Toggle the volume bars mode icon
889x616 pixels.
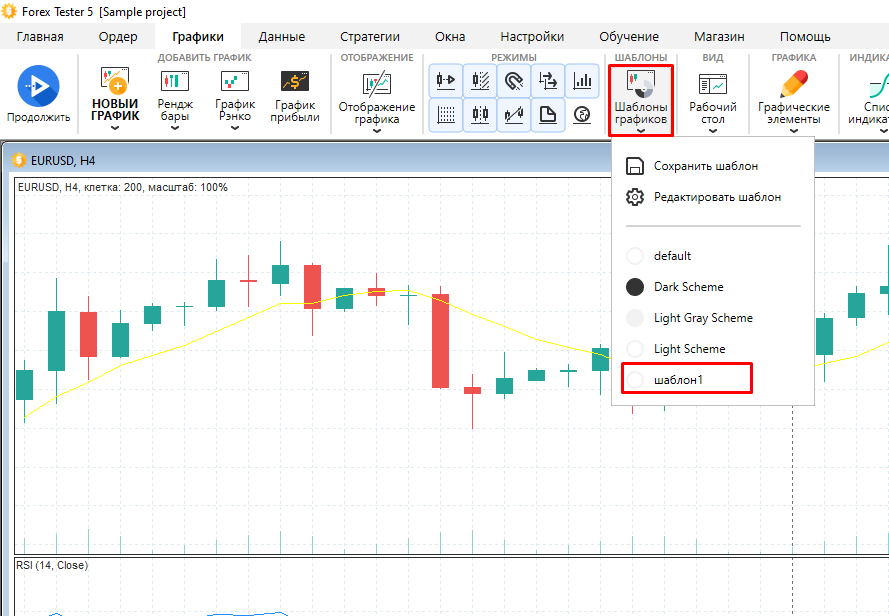(x=581, y=80)
